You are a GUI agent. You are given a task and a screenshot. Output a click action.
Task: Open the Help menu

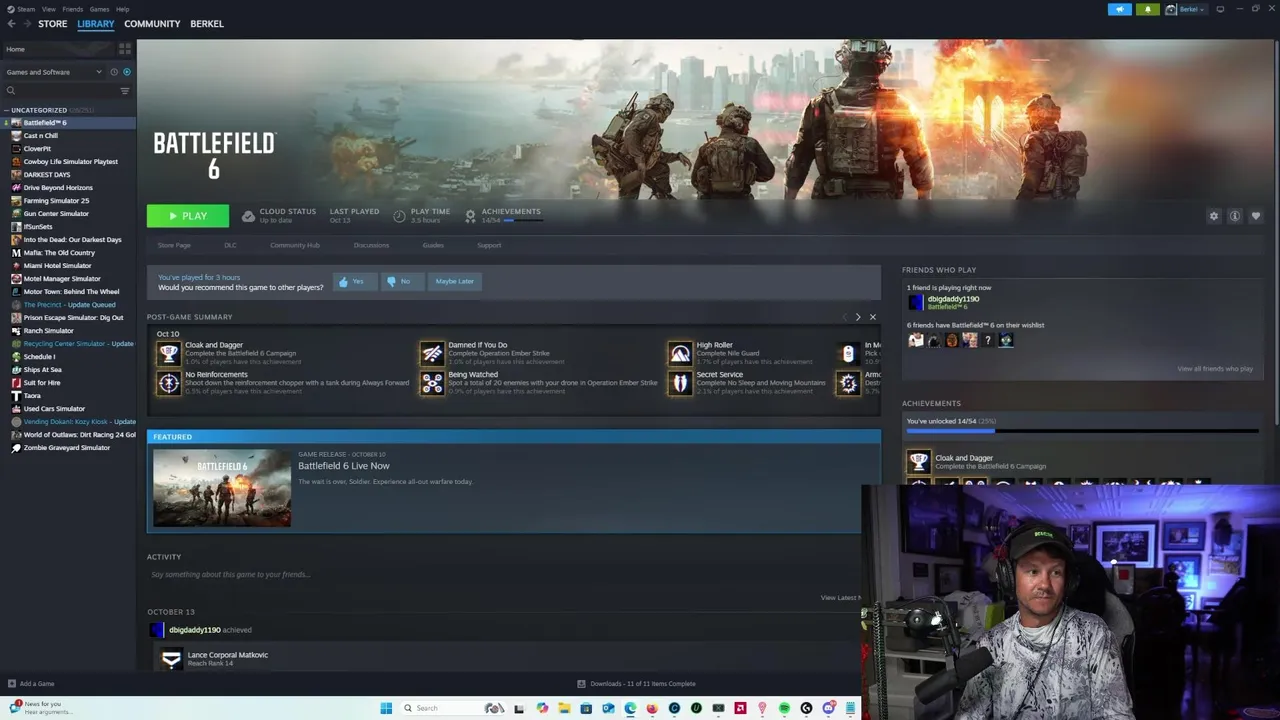click(x=122, y=9)
